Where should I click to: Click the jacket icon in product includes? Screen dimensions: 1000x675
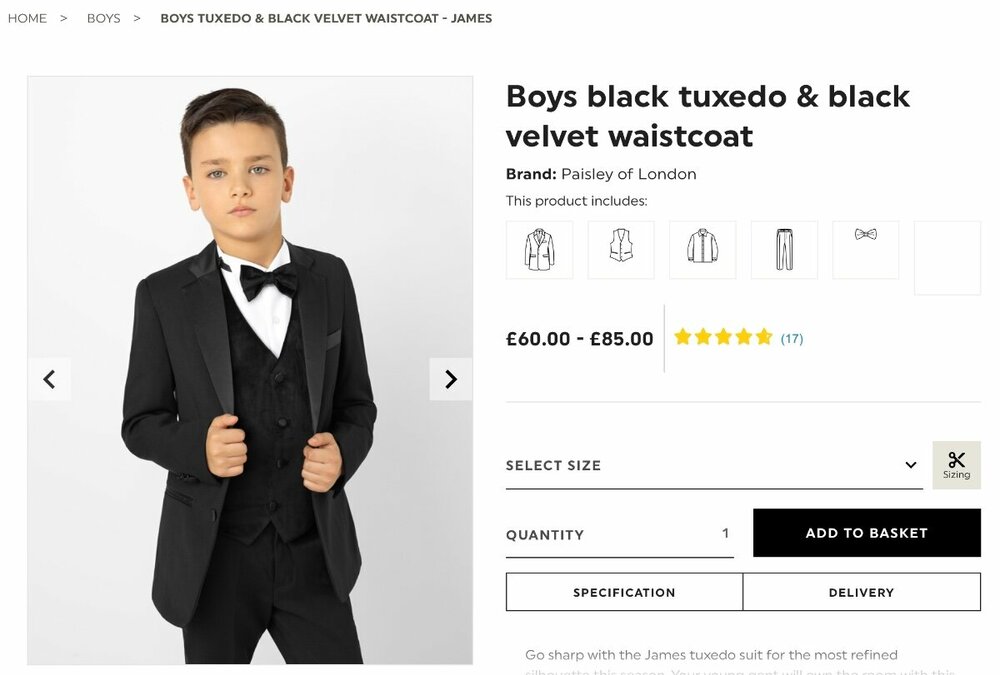pos(539,249)
